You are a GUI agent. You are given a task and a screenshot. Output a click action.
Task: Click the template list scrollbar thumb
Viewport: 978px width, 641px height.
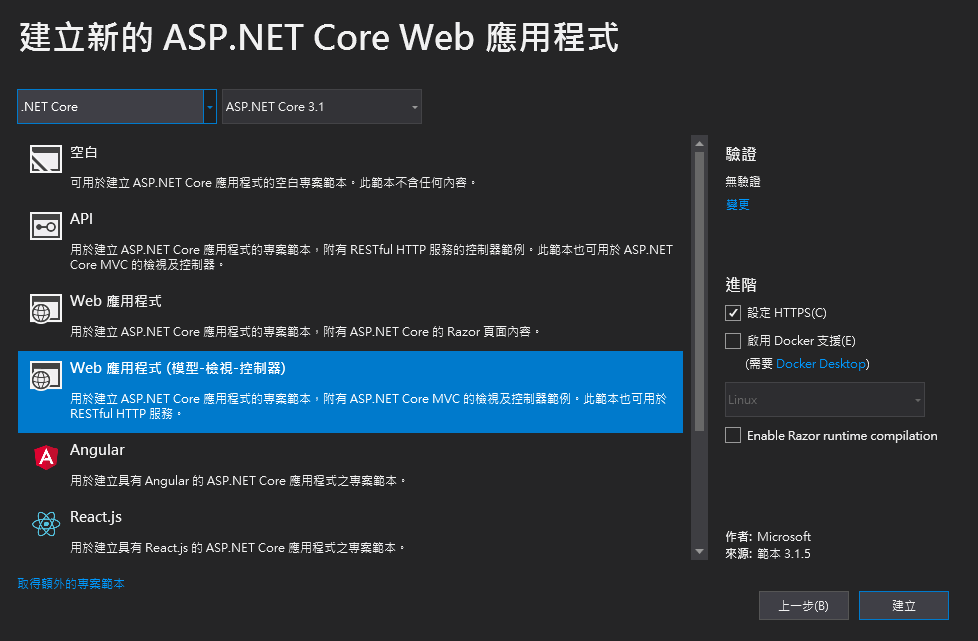(699, 292)
